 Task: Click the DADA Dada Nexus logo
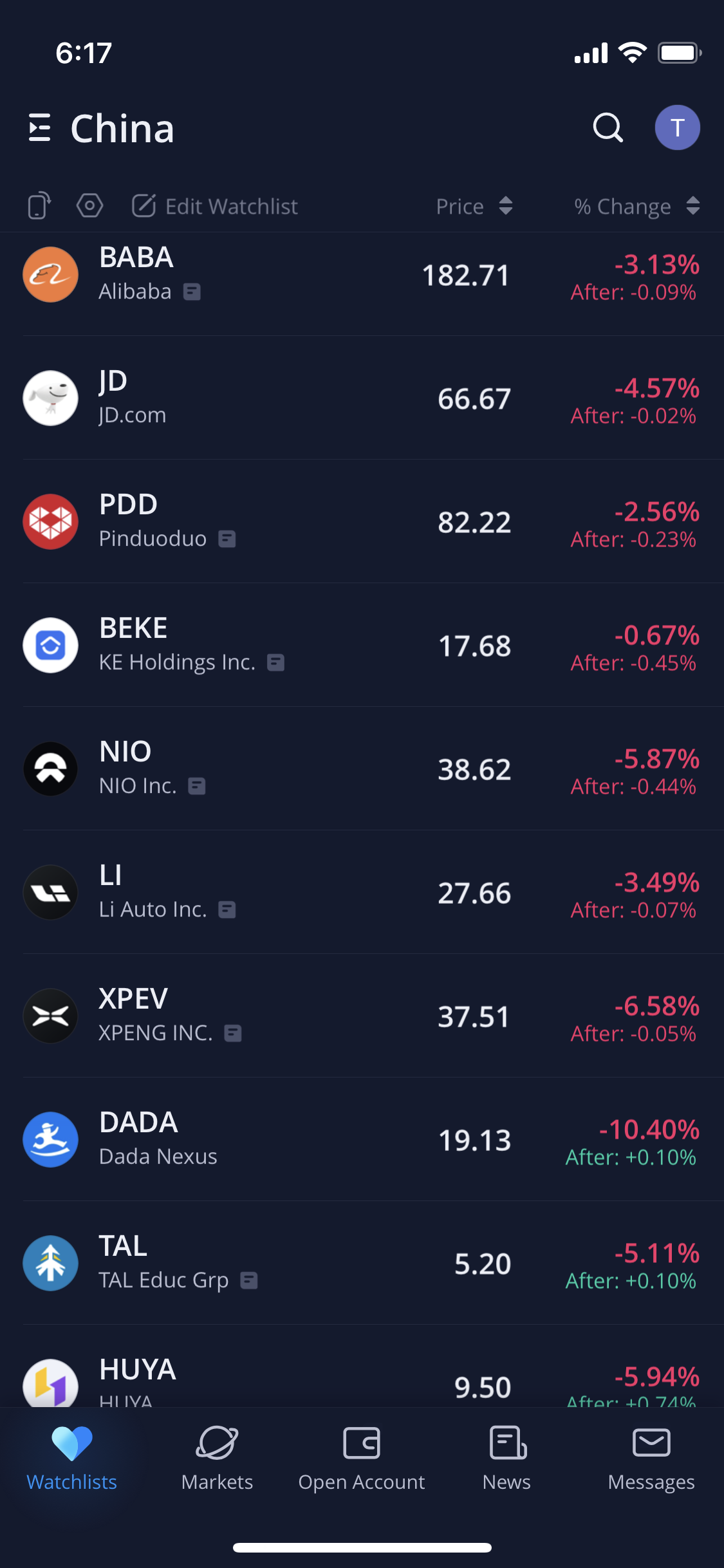point(51,1139)
